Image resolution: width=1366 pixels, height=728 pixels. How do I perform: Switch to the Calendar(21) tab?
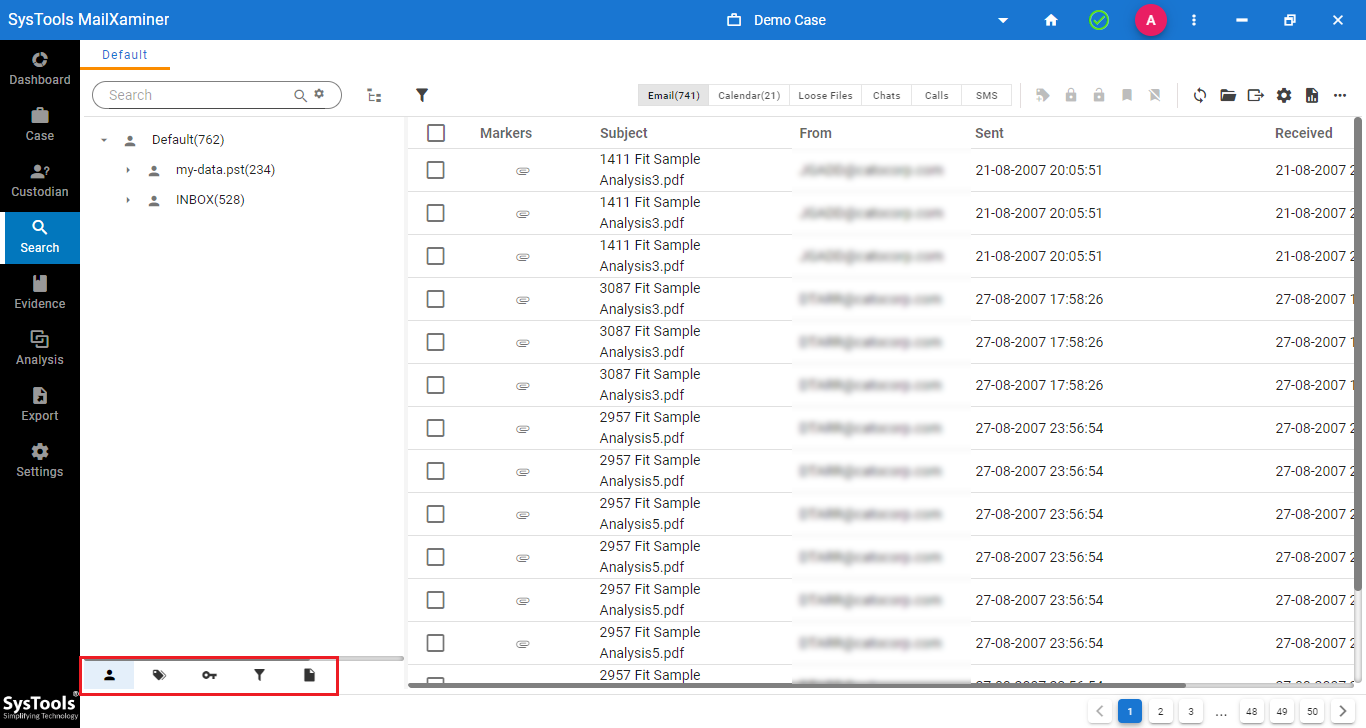(749, 95)
